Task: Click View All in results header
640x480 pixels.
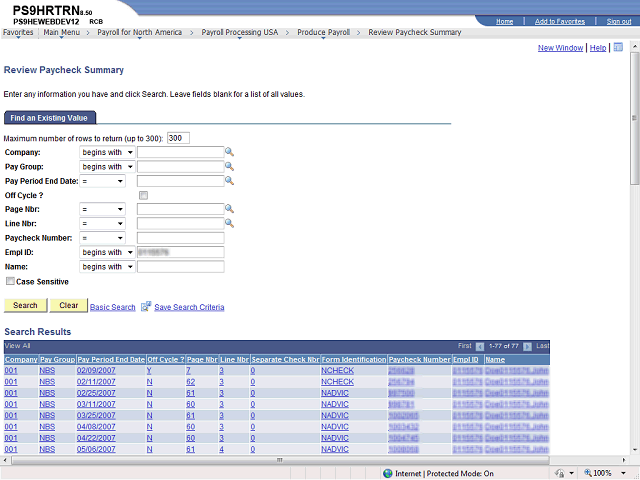Action: click(17, 346)
